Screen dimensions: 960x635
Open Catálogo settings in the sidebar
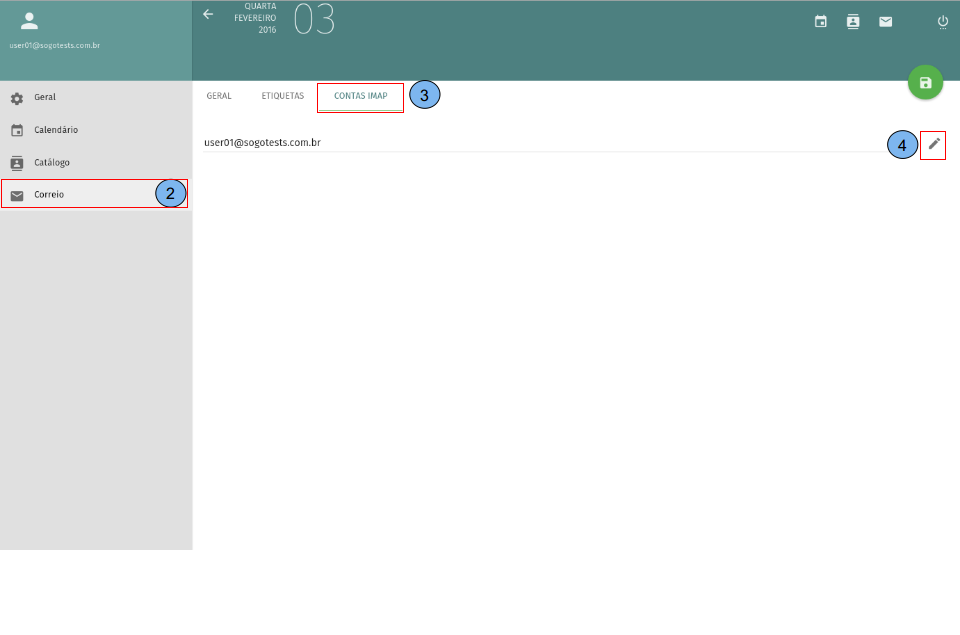click(51, 162)
